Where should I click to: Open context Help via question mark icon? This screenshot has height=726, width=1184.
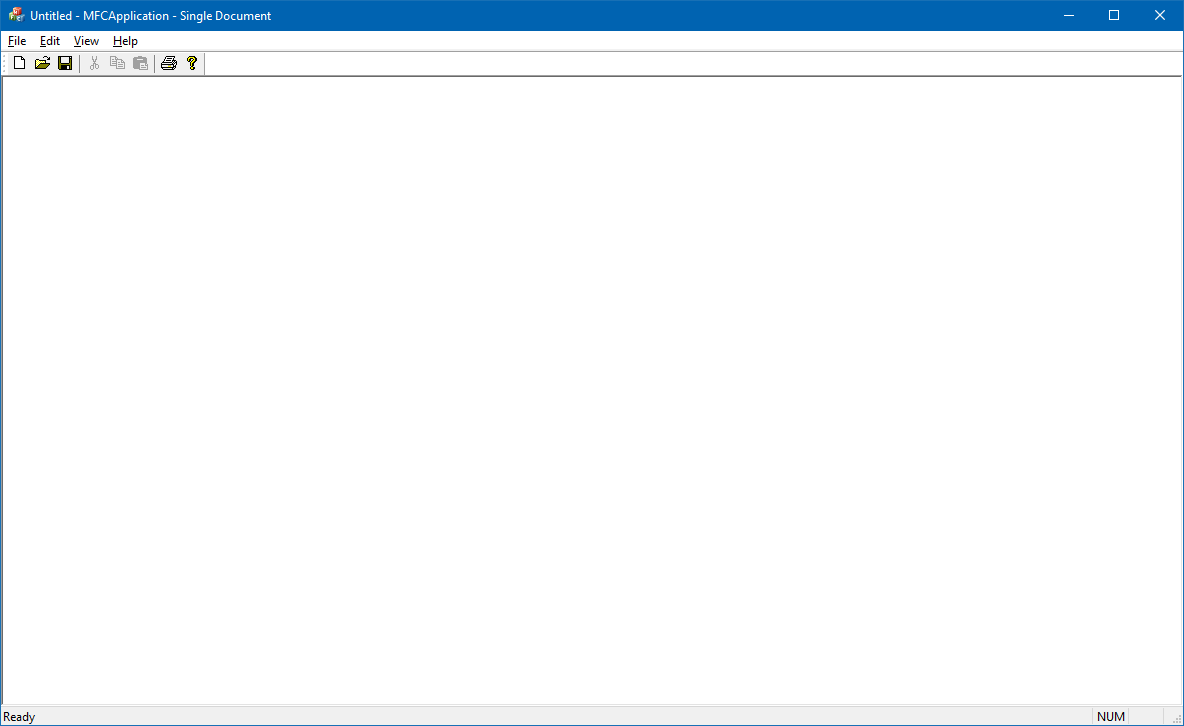click(192, 62)
